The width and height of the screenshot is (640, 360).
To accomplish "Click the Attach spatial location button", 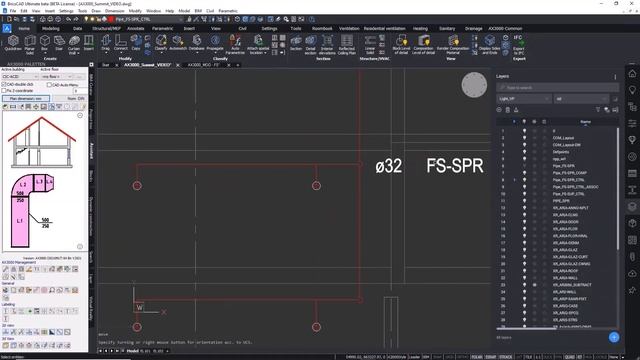I will (x=258, y=45).
